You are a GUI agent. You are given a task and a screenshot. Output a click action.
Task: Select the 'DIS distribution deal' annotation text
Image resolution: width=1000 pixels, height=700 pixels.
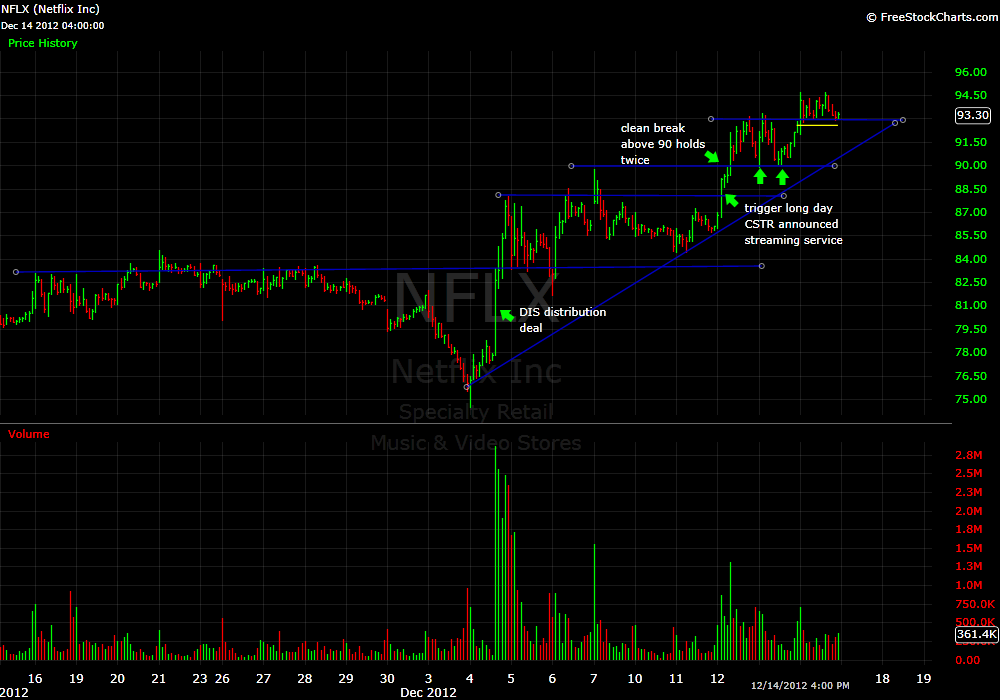coord(562,320)
